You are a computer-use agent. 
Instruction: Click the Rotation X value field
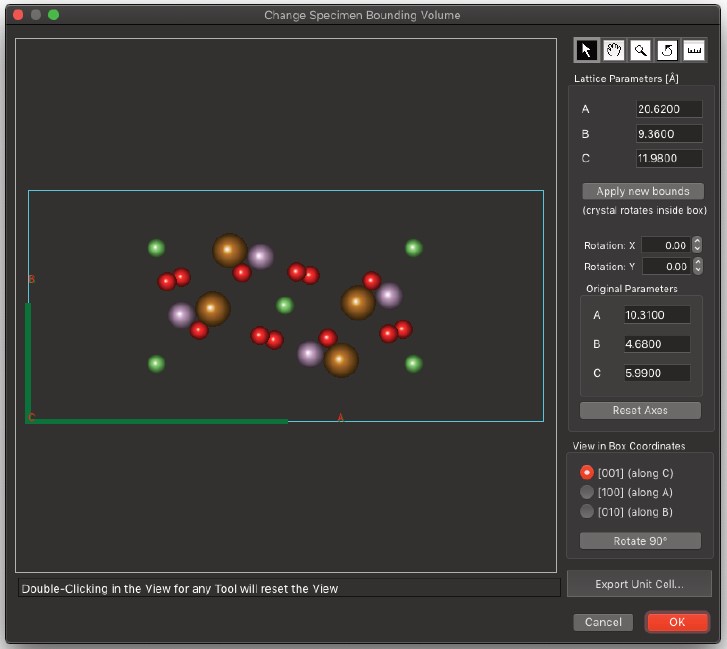tap(665, 245)
